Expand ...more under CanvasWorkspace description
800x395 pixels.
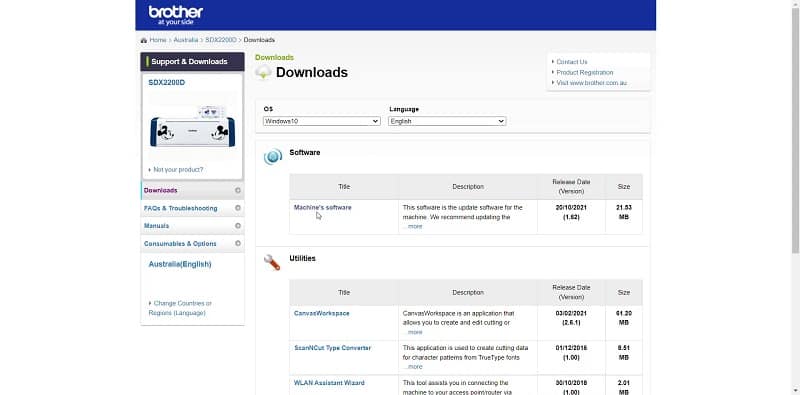(x=414, y=332)
